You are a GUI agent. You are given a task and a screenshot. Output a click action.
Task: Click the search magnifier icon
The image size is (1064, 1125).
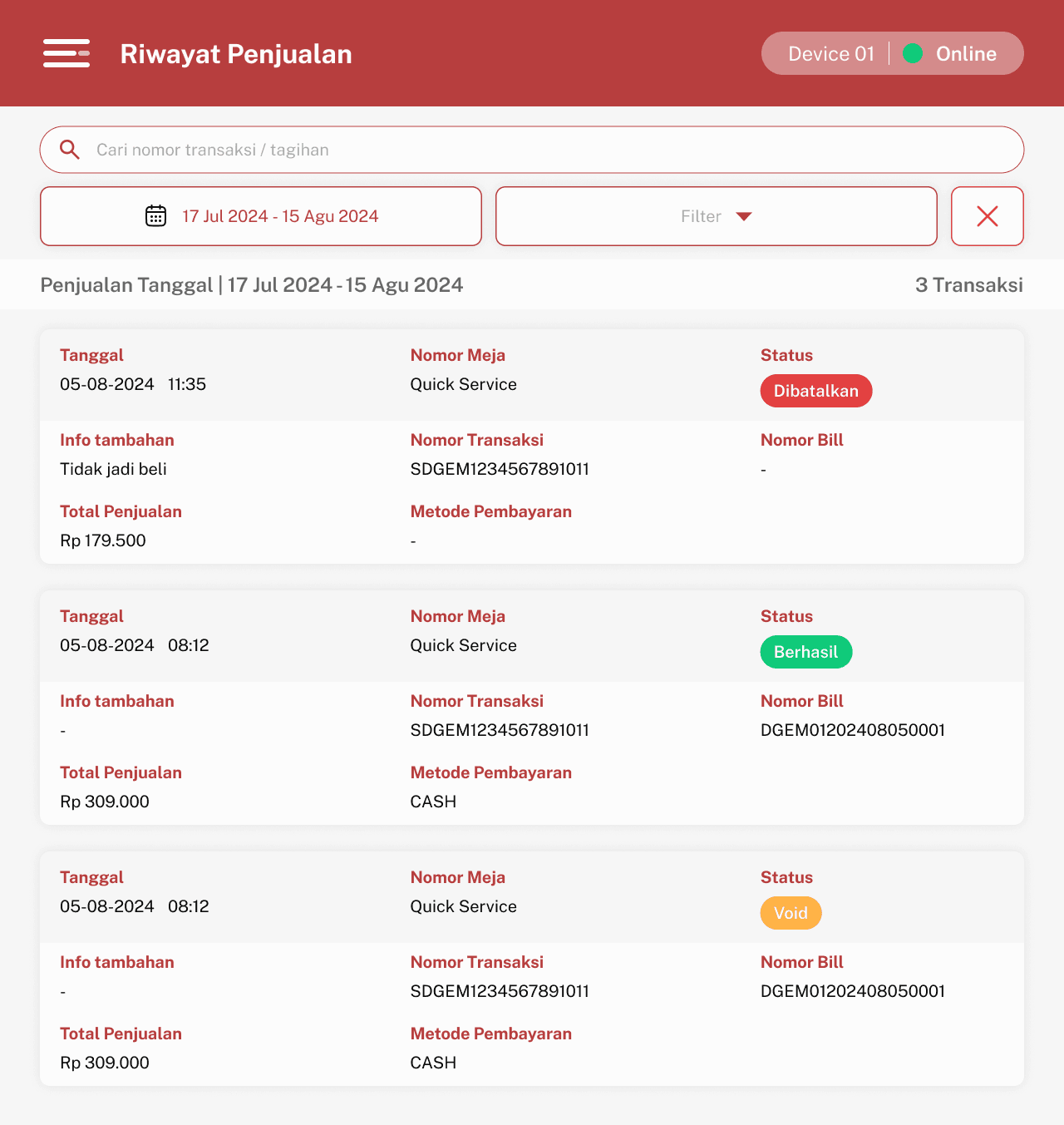point(70,150)
